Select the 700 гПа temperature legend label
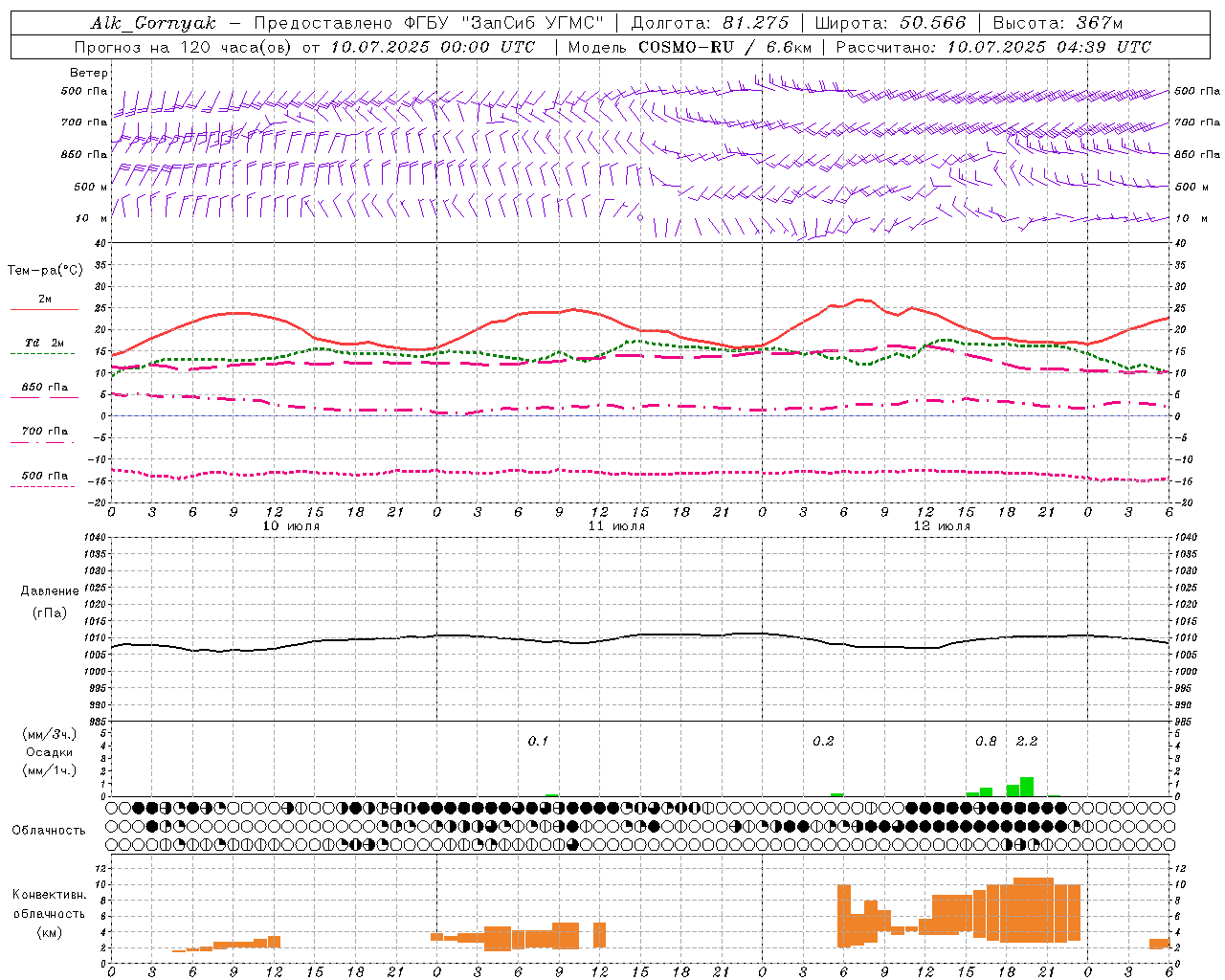 point(45,432)
